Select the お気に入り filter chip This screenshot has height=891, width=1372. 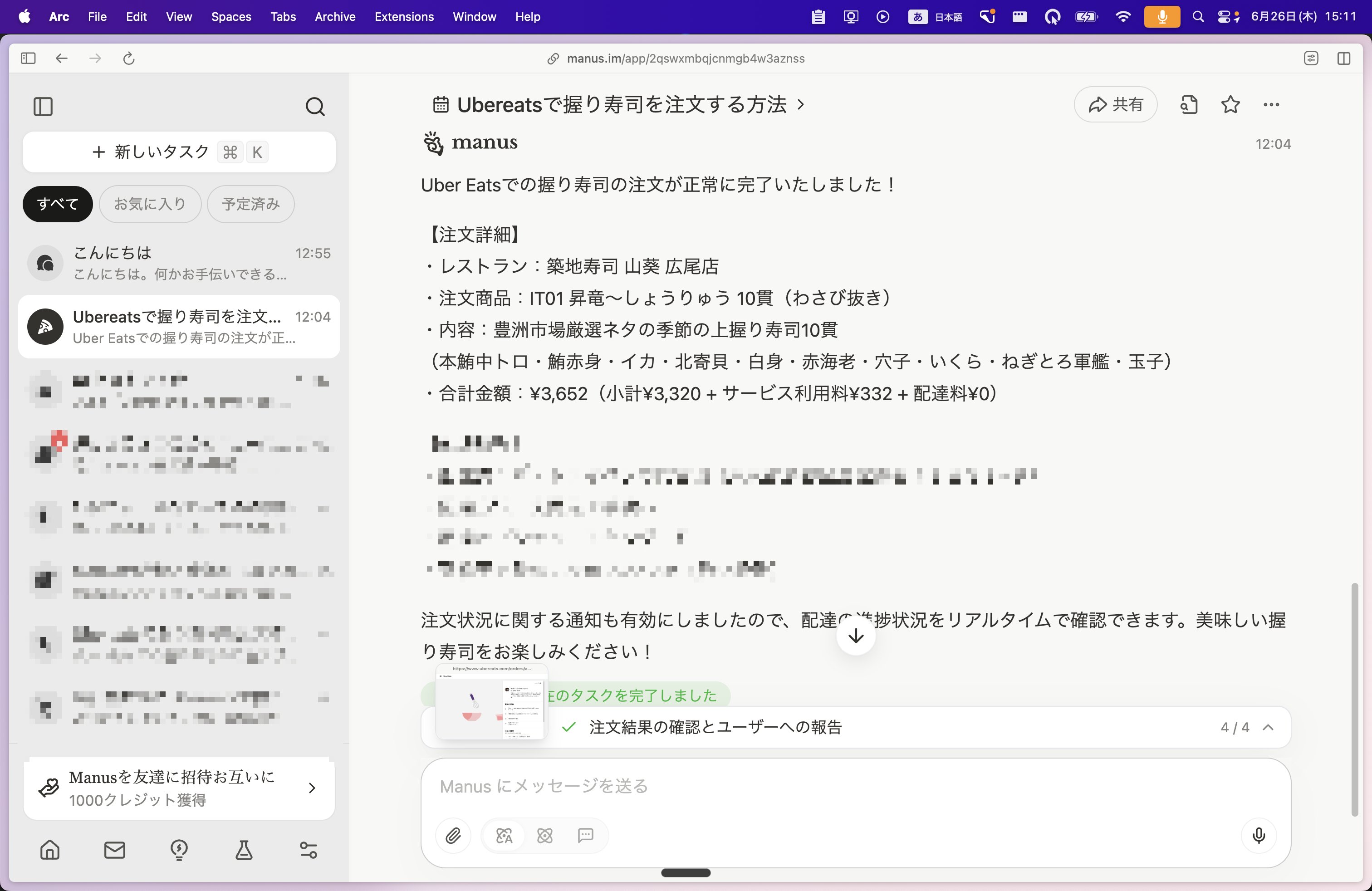tap(150, 204)
